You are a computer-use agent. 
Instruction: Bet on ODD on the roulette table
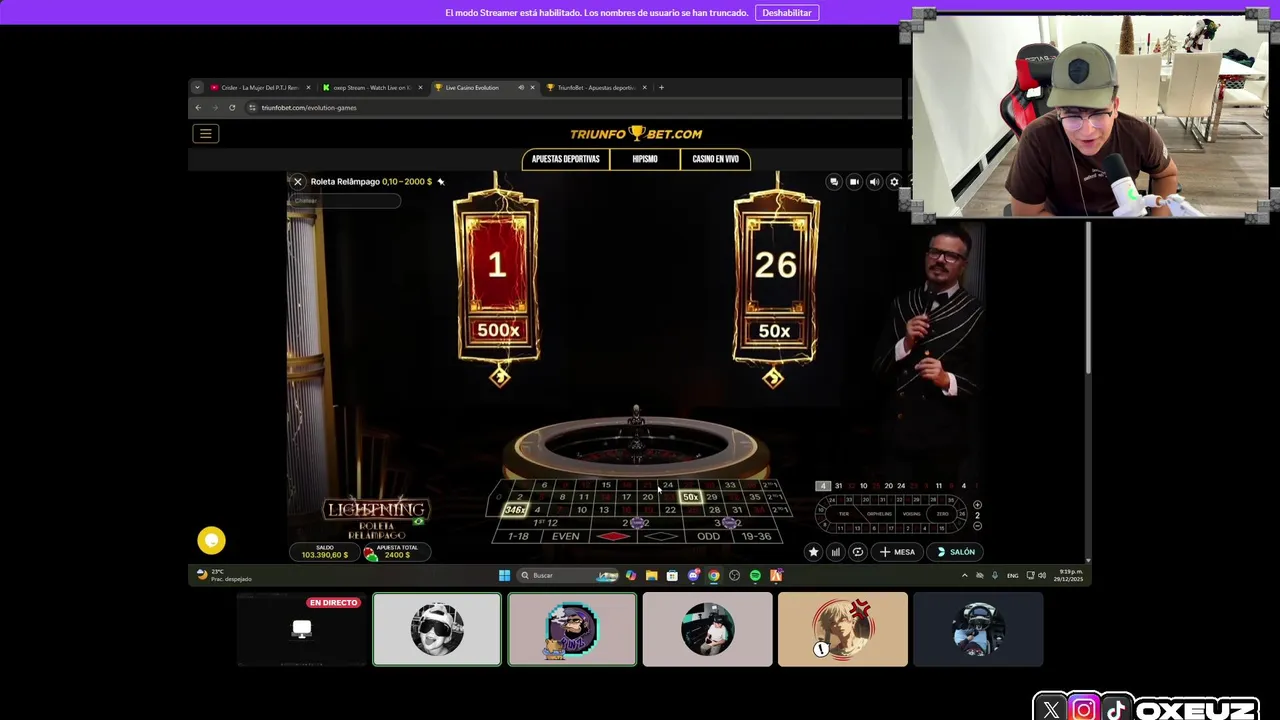point(708,536)
